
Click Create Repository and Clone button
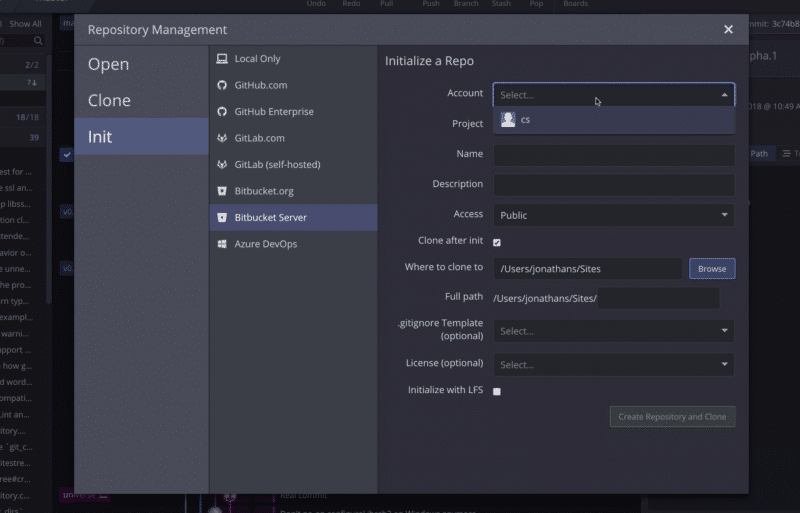pyautogui.click(x=672, y=417)
